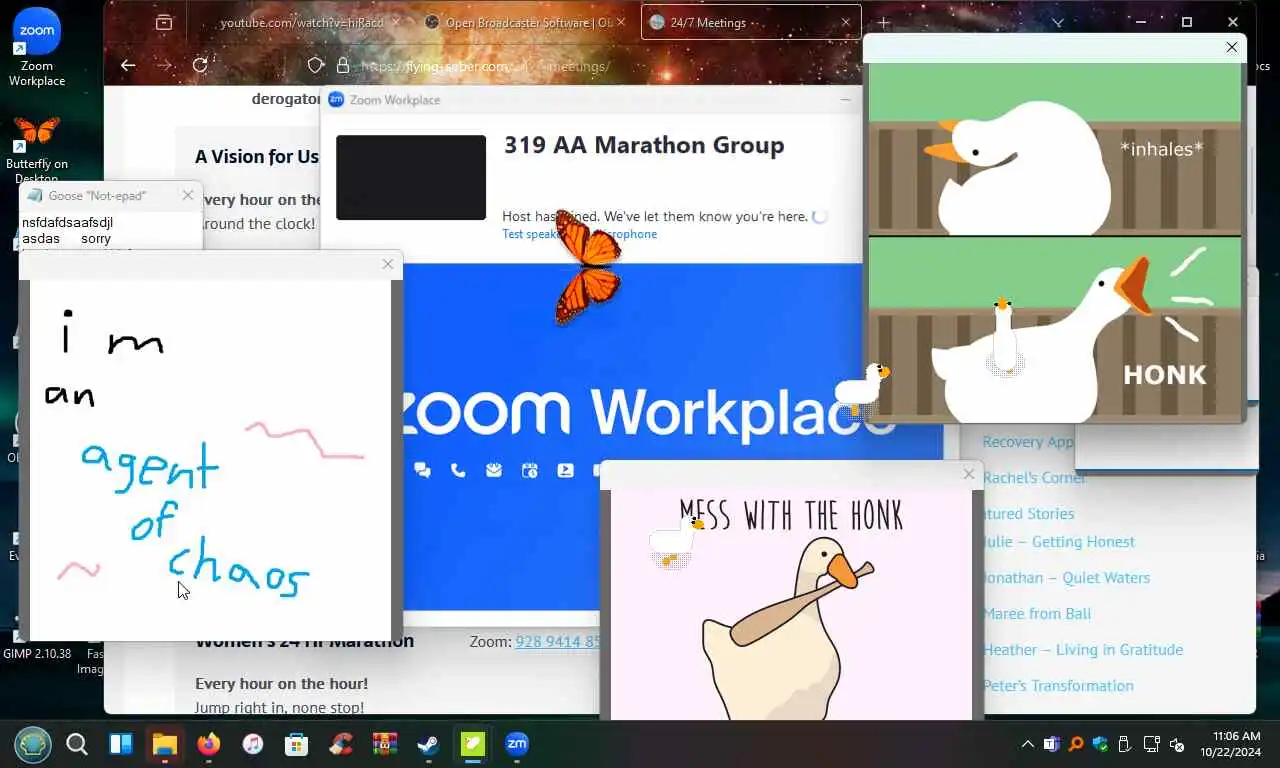The image size is (1280, 768).
Task: Click the shield tracking protection icon
Action: point(316,65)
